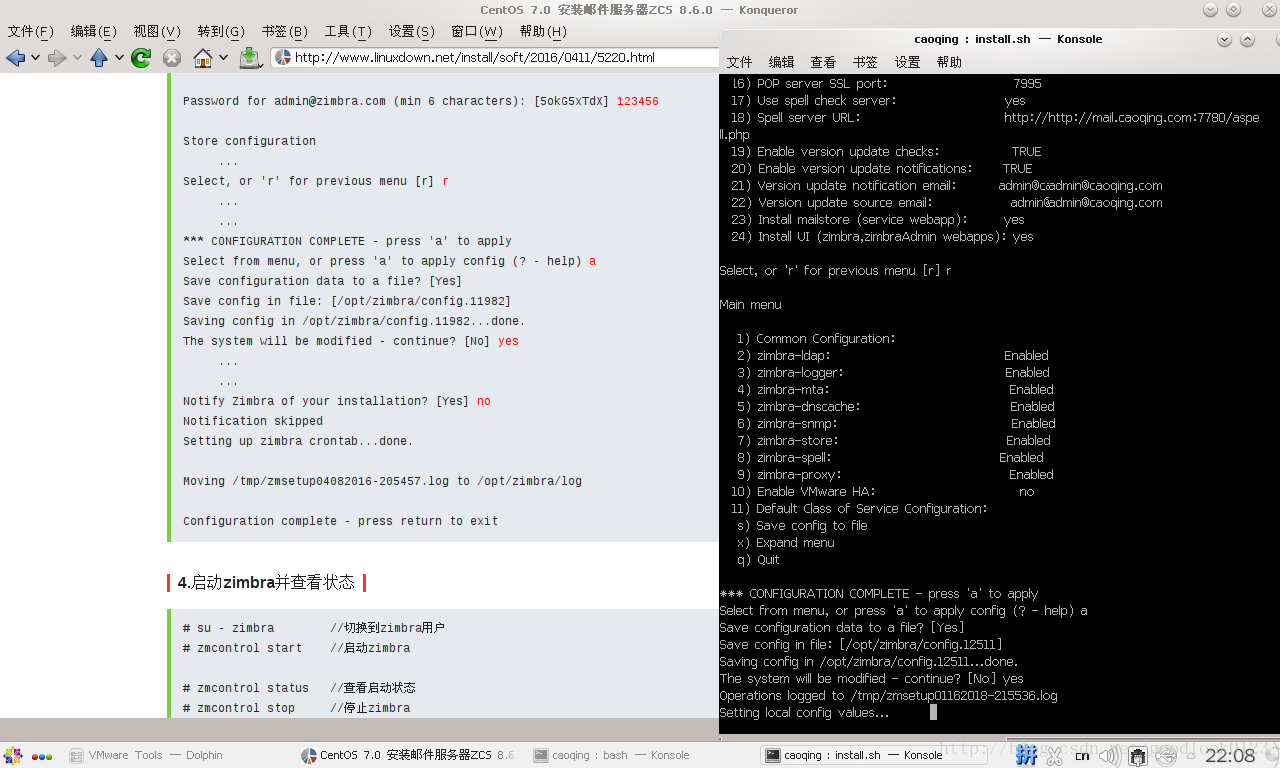The image size is (1280, 768).
Task: Click the '# su - zimbra' command line
Action: (x=228, y=628)
